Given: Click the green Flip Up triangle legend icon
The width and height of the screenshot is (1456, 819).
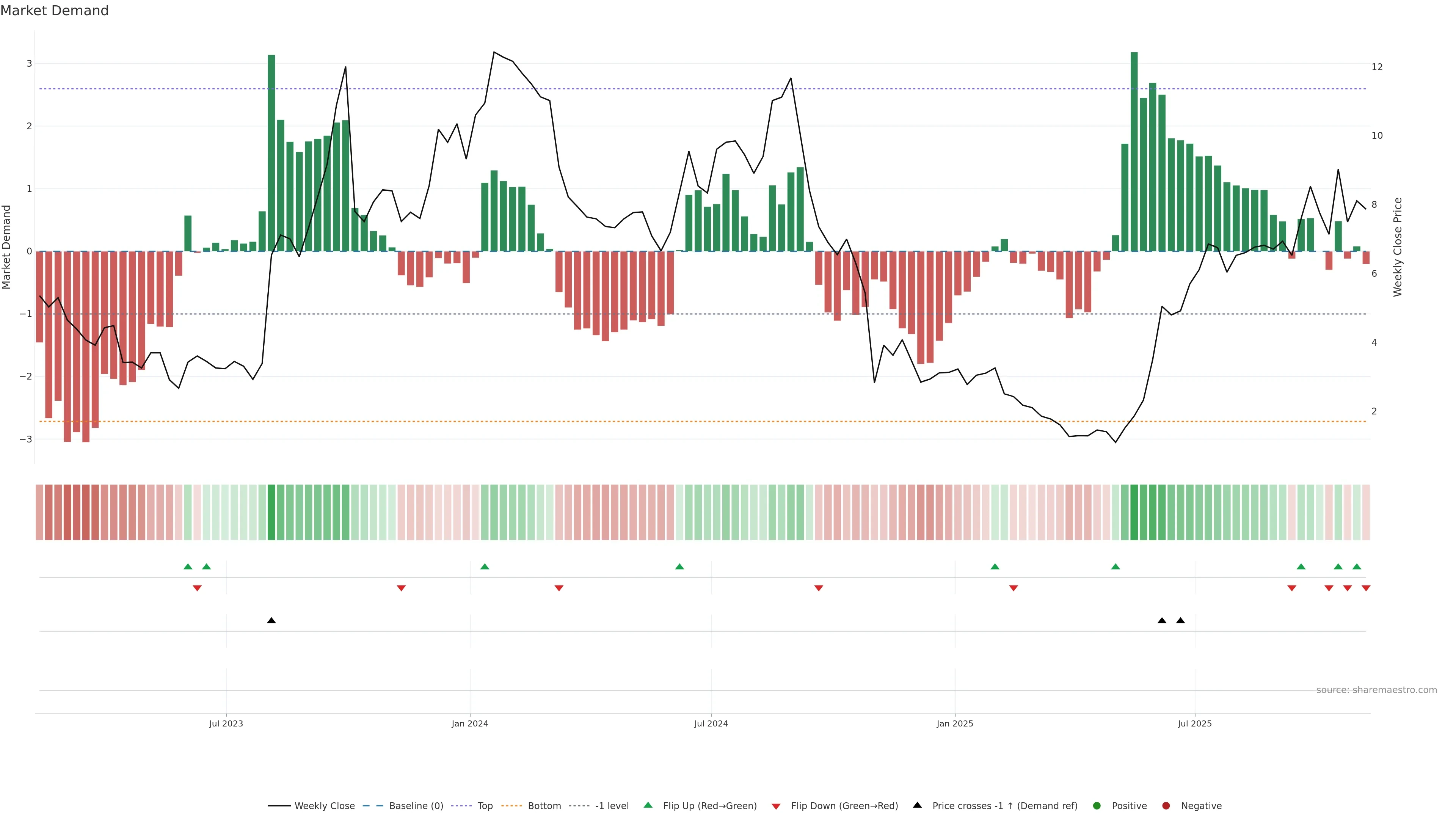Looking at the screenshot, I should (648, 805).
